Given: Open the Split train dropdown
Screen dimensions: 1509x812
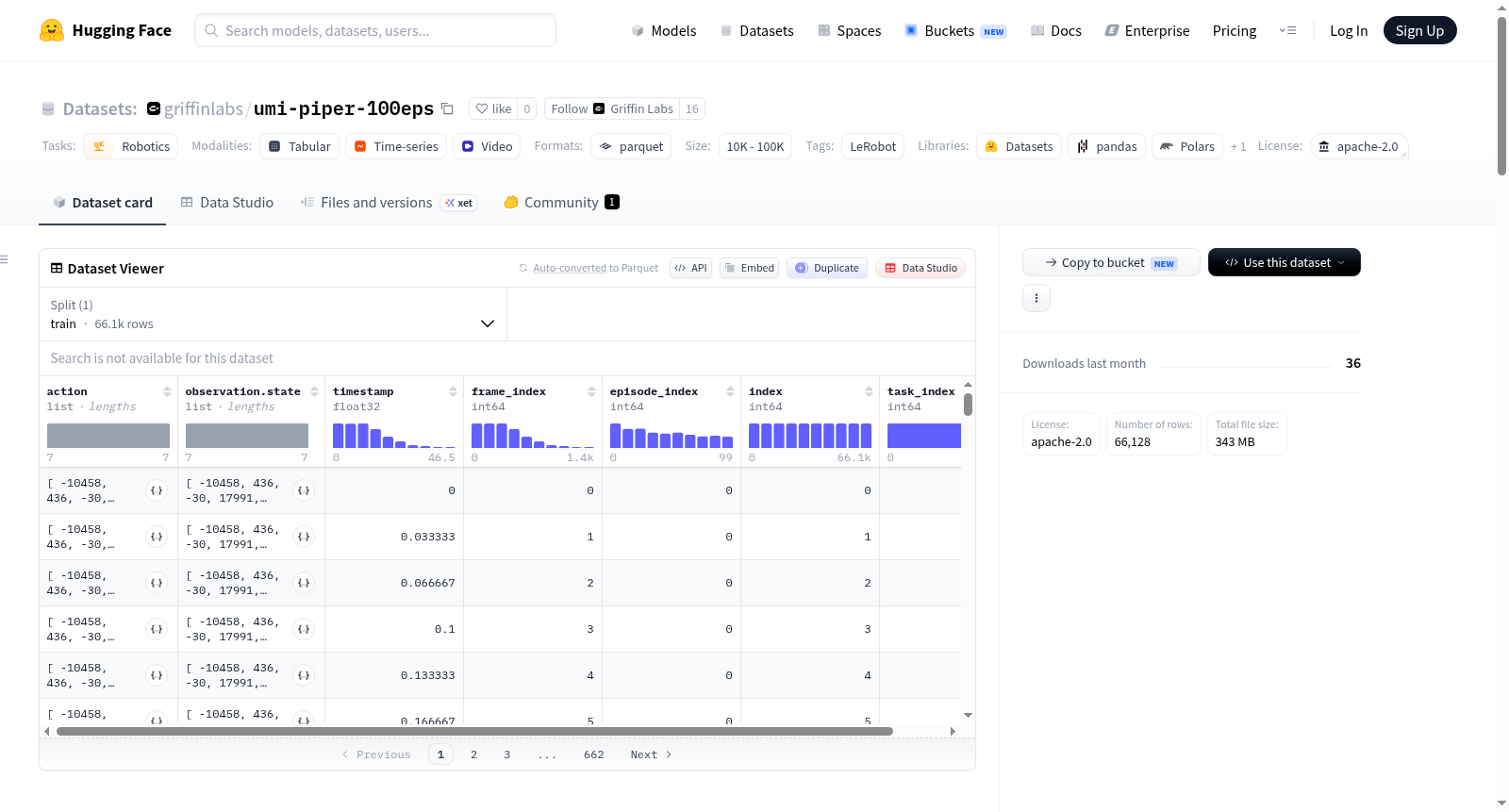Looking at the screenshot, I should click(x=273, y=314).
